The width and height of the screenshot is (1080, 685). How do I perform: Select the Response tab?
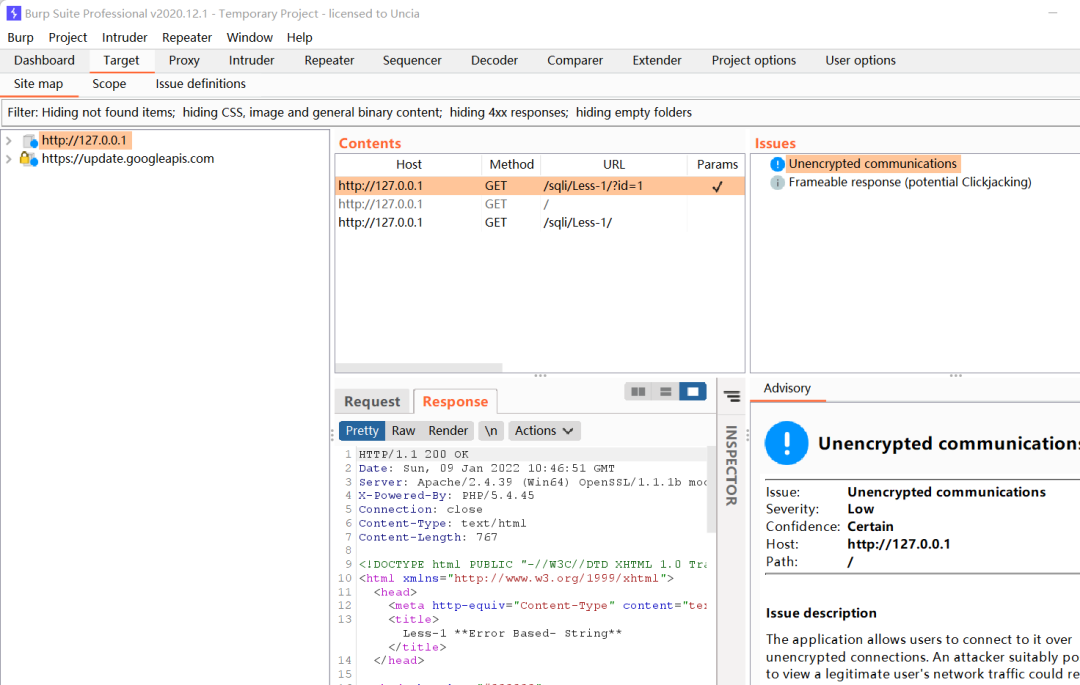(x=455, y=401)
